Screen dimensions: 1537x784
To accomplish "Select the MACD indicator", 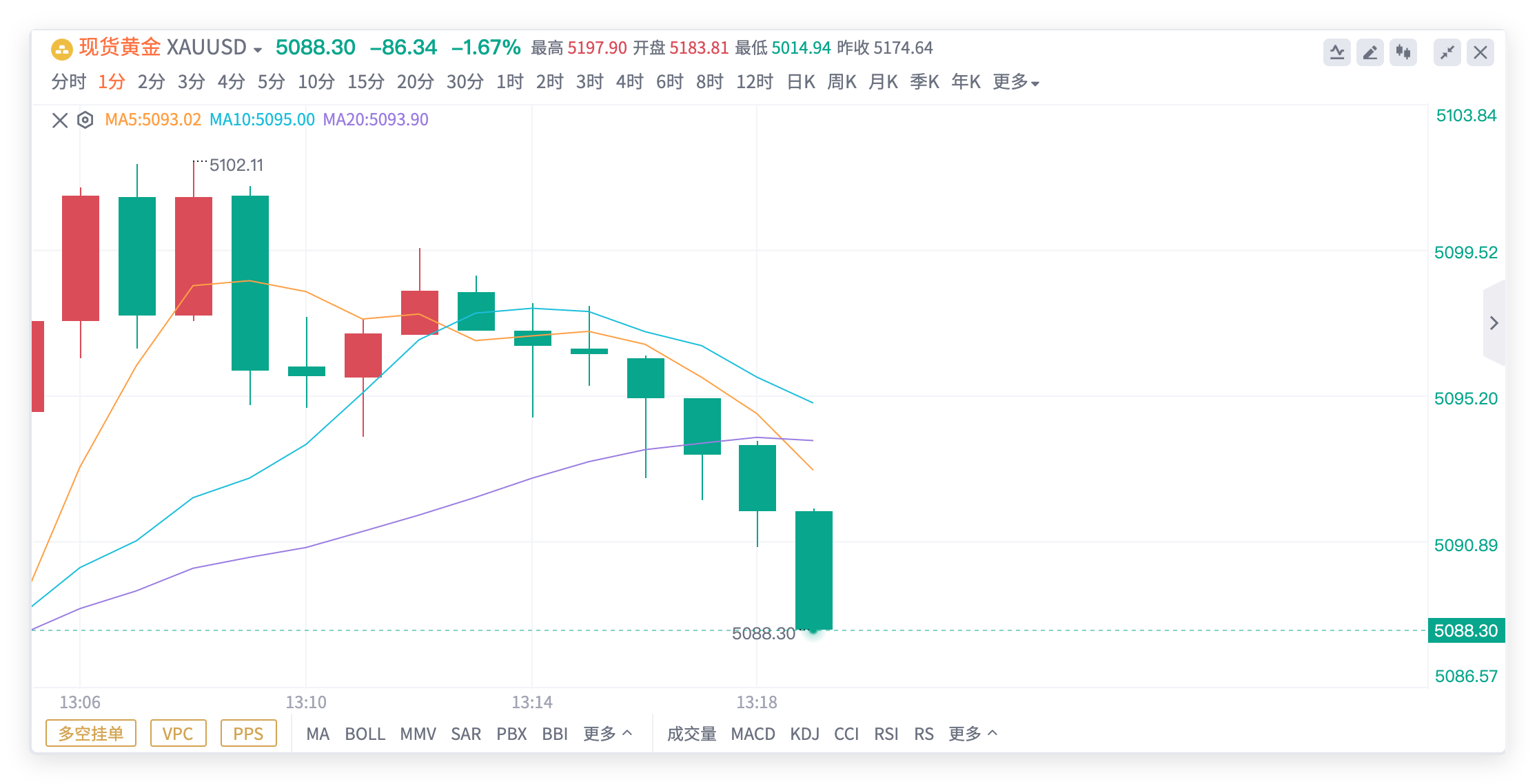I will pos(753,734).
